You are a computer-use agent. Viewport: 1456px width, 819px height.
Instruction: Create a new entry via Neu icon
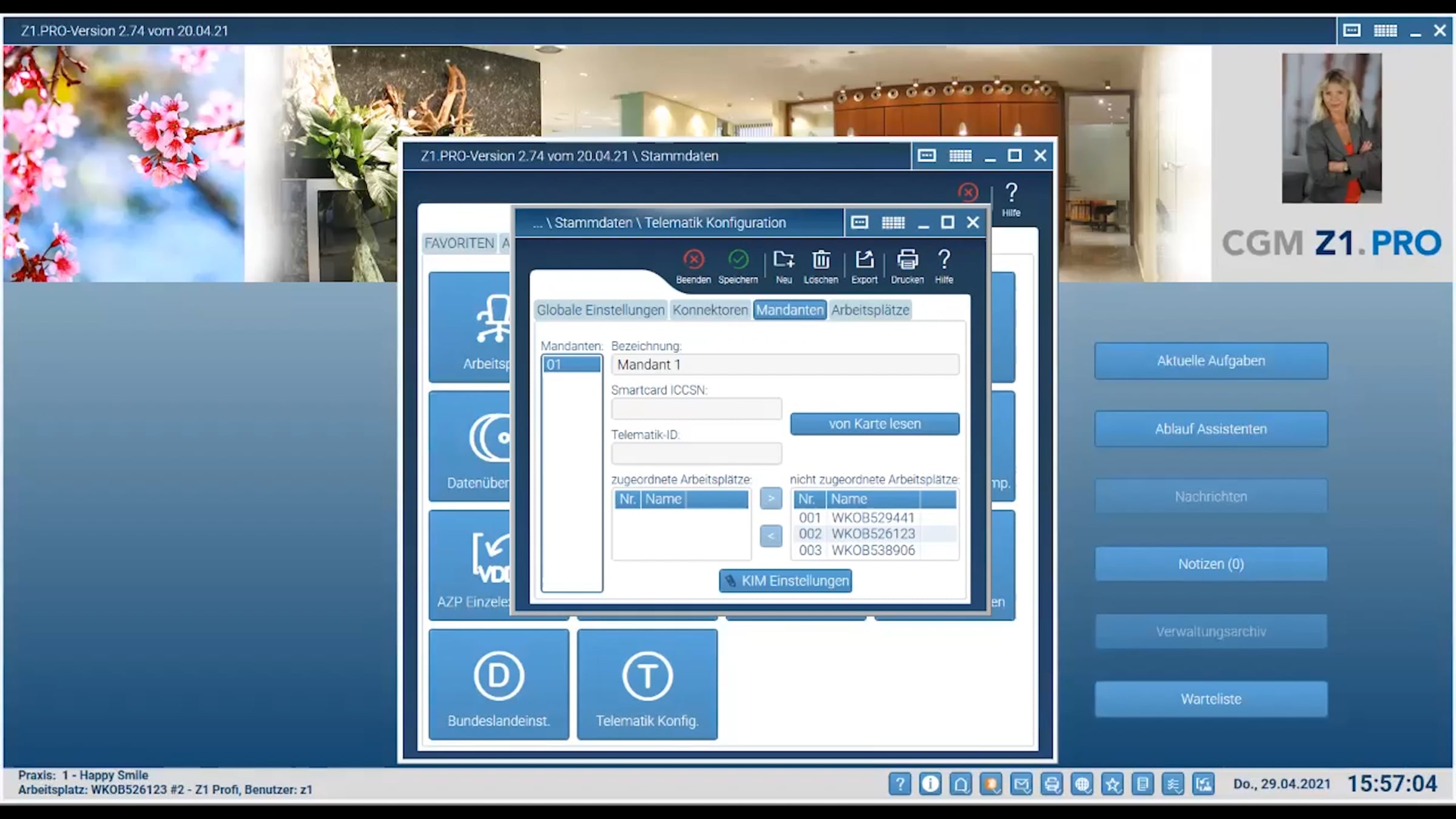tap(784, 260)
